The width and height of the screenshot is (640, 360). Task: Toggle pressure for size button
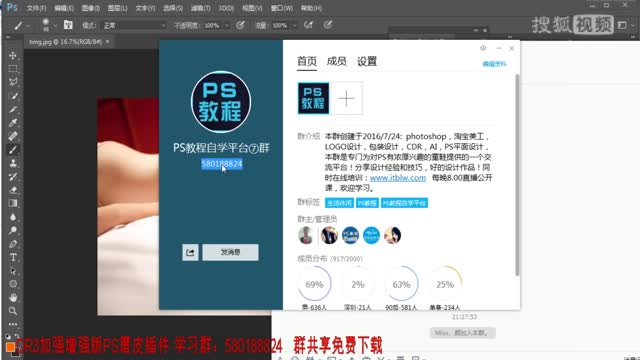[327, 25]
